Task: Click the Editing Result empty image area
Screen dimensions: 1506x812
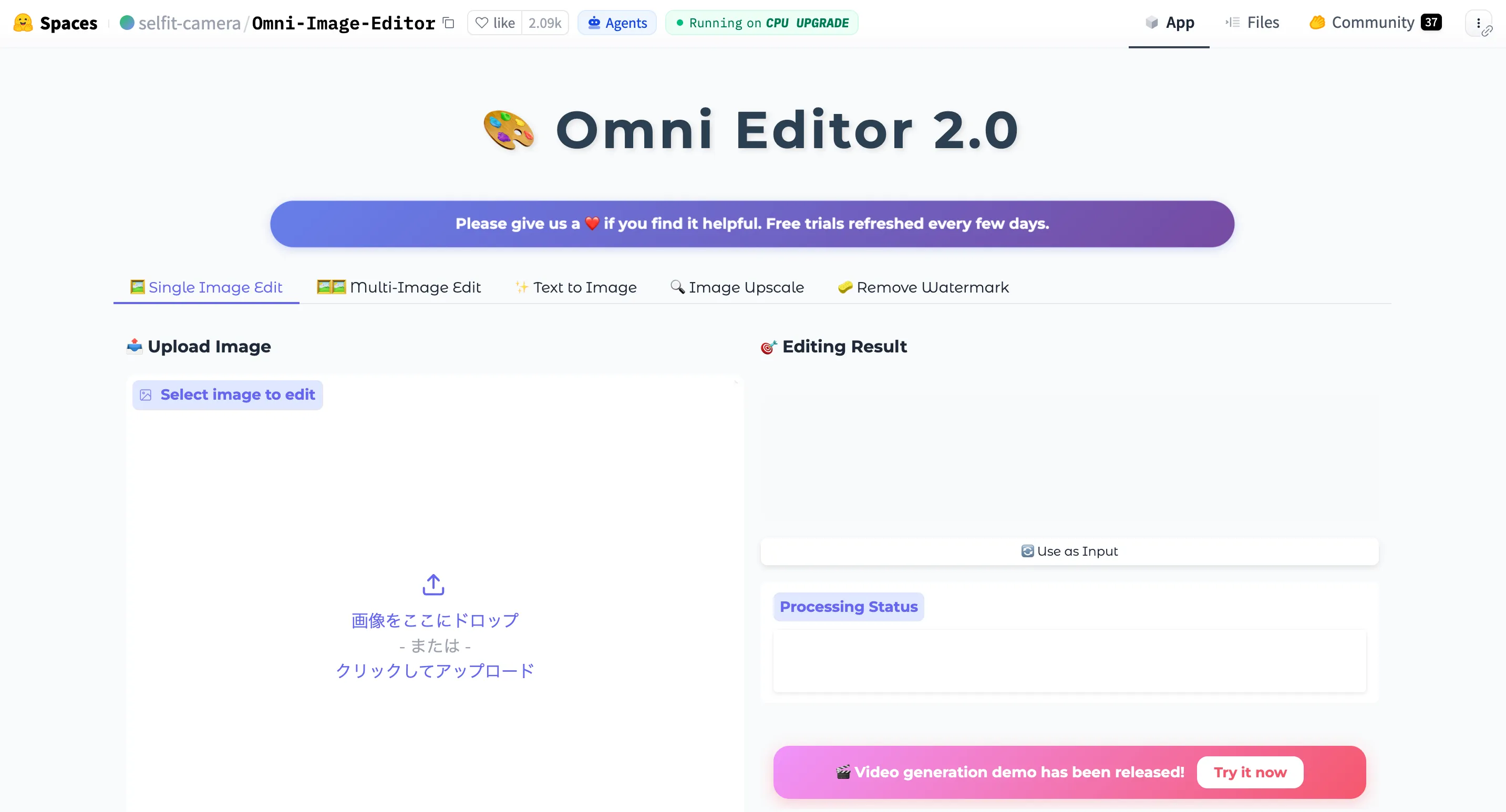Action: [x=1069, y=458]
